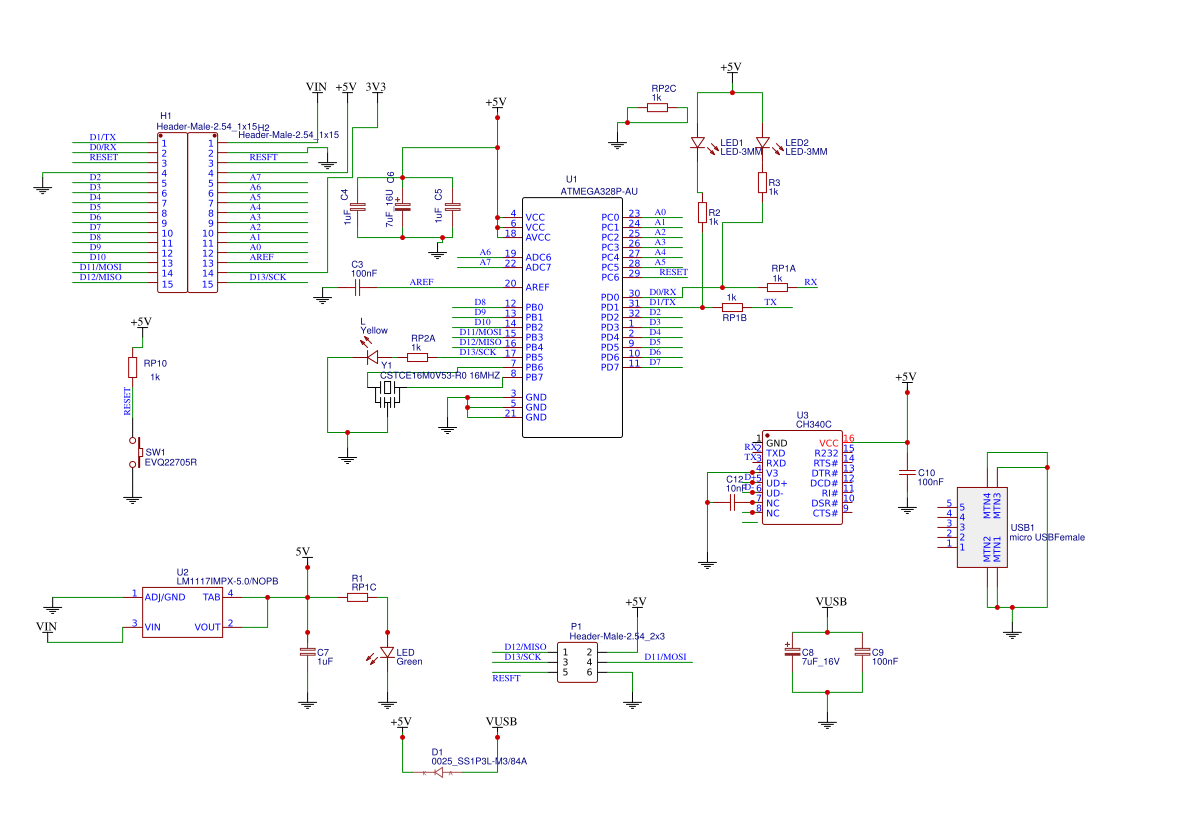Click the "7uF_16V" value label of C8
1177x834 pixels.
(820, 661)
